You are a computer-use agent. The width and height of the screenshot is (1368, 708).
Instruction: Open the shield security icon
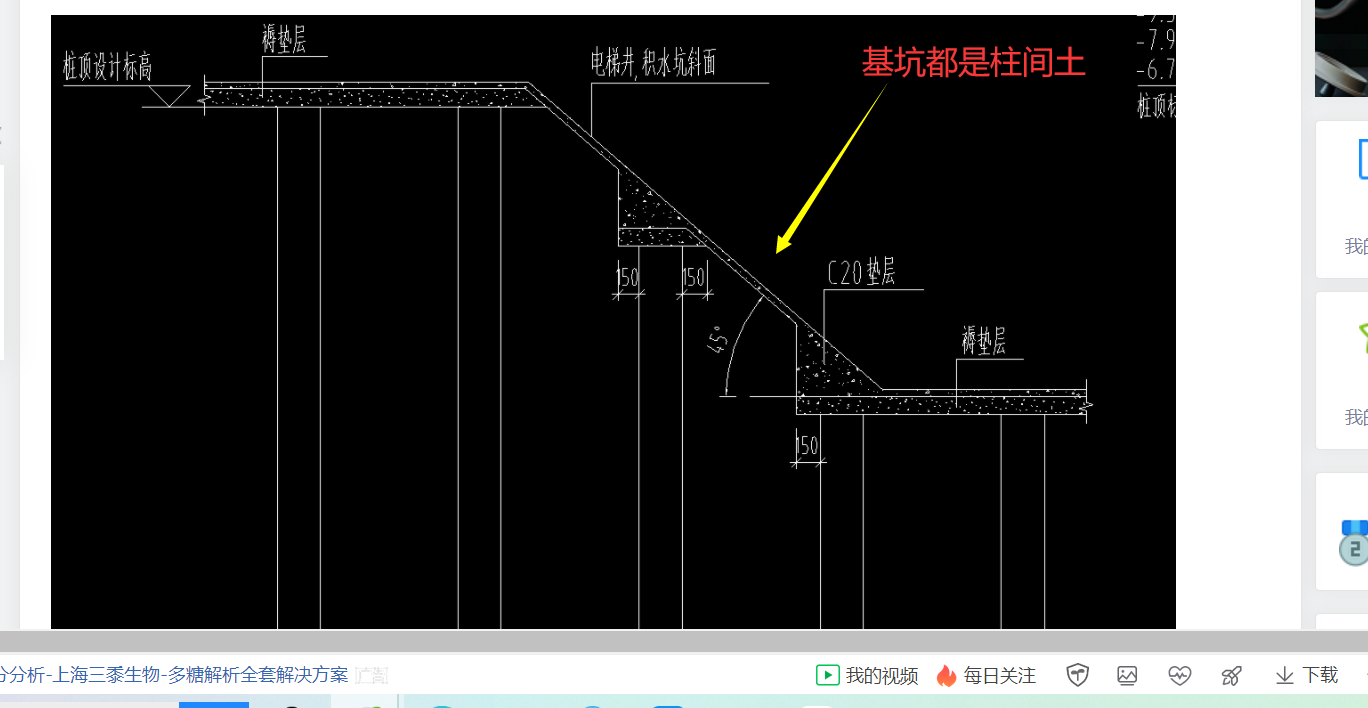click(x=1077, y=676)
